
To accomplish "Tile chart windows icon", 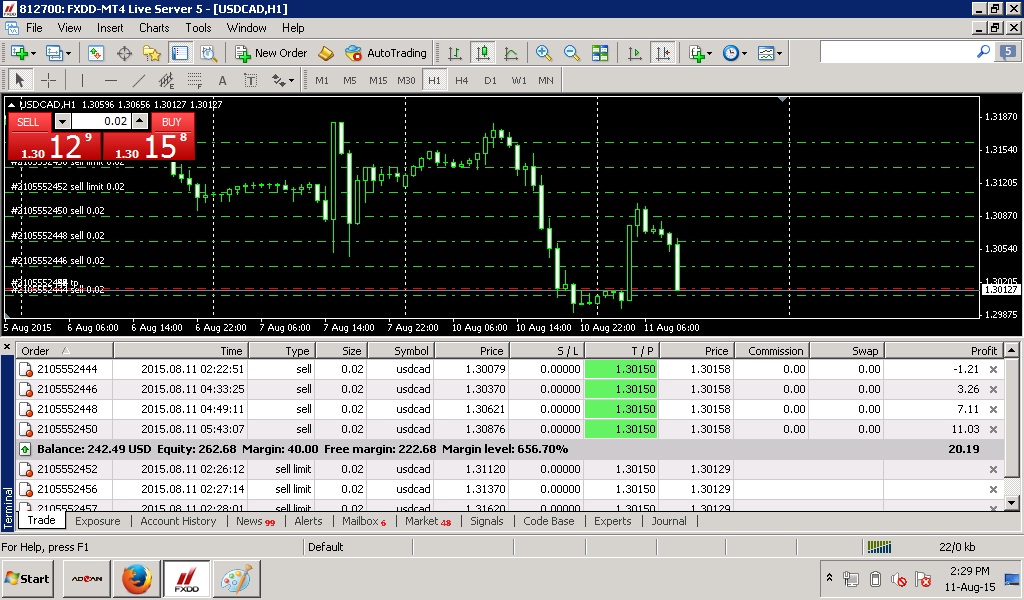I will pos(600,53).
